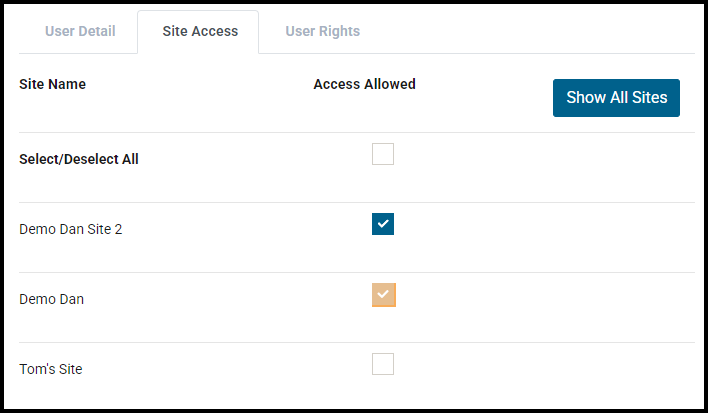Screen dimensions: 708x413
Task: Select the Demo Dan site name text
Action: pyautogui.click(x=52, y=299)
